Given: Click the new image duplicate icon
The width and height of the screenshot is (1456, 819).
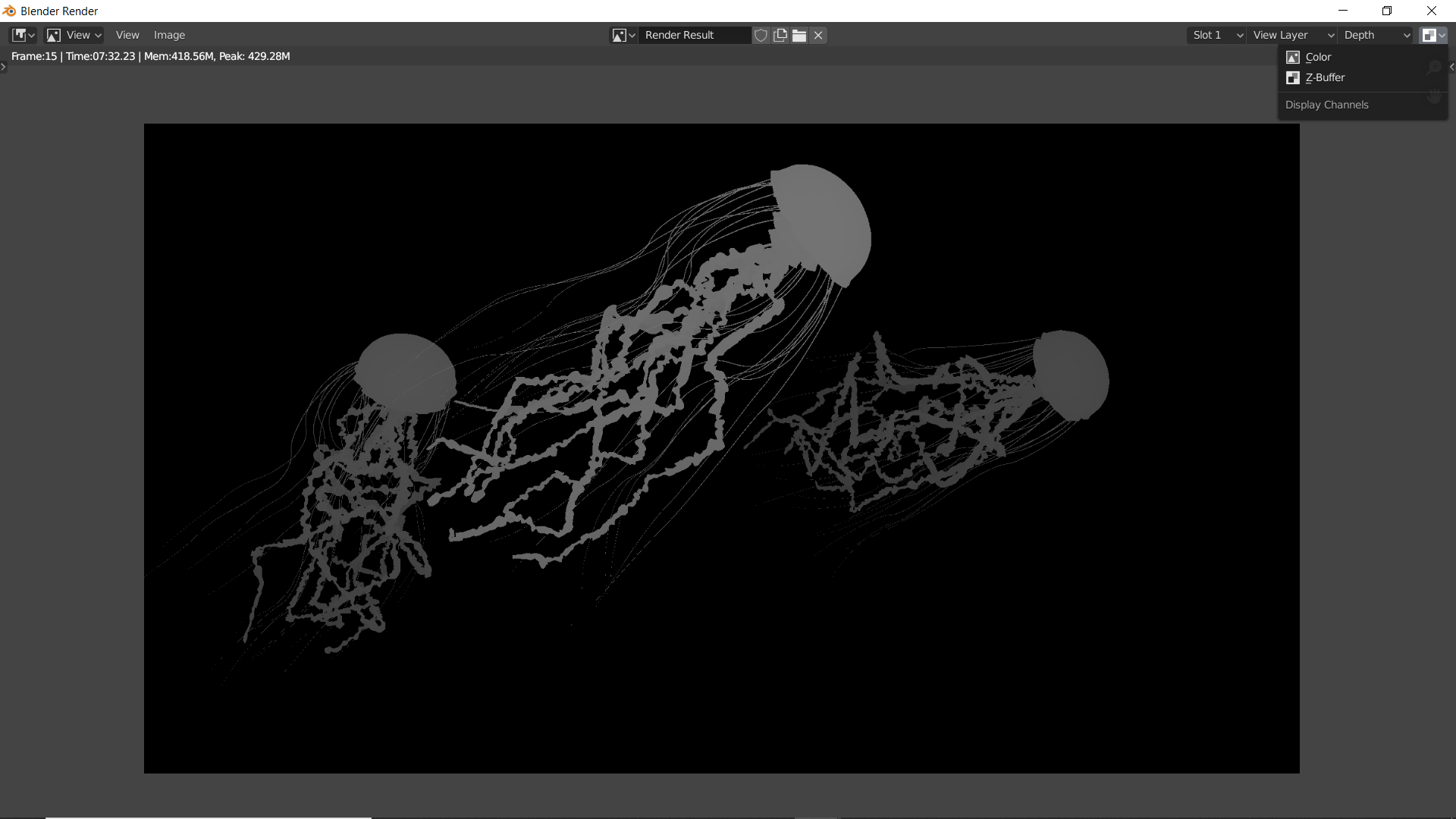Looking at the screenshot, I should (780, 35).
